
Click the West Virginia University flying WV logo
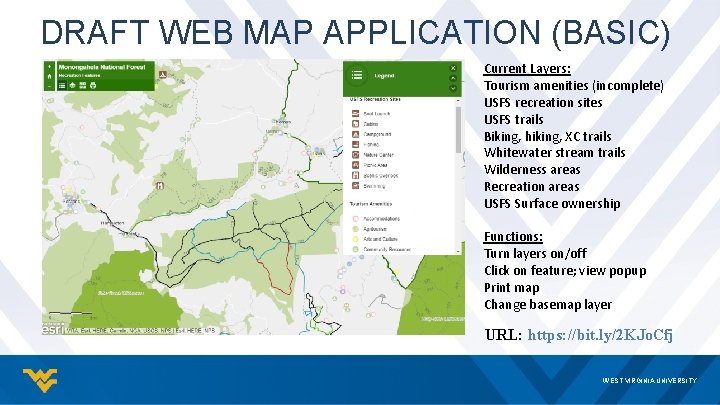click(40, 380)
